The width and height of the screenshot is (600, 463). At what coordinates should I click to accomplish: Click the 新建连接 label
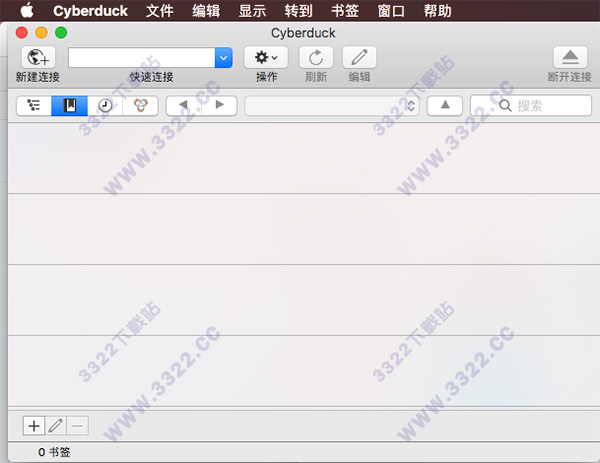pyautogui.click(x=38, y=77)
